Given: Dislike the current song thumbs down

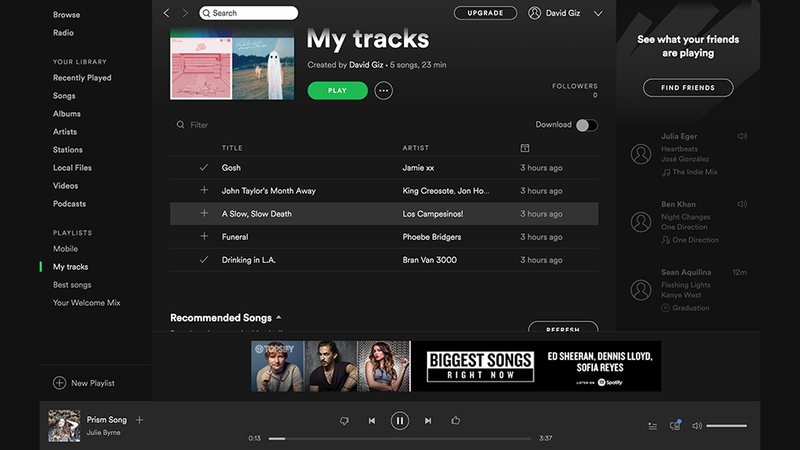Looking at the screenshot, I should (x=344, y=421).
